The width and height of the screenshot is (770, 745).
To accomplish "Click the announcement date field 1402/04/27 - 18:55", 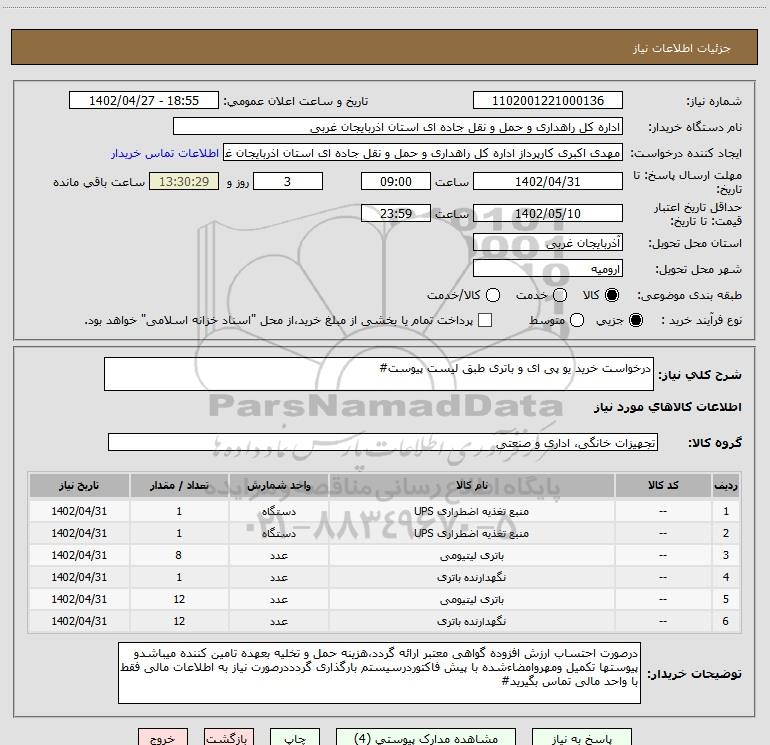I will (x=144, y=101).
